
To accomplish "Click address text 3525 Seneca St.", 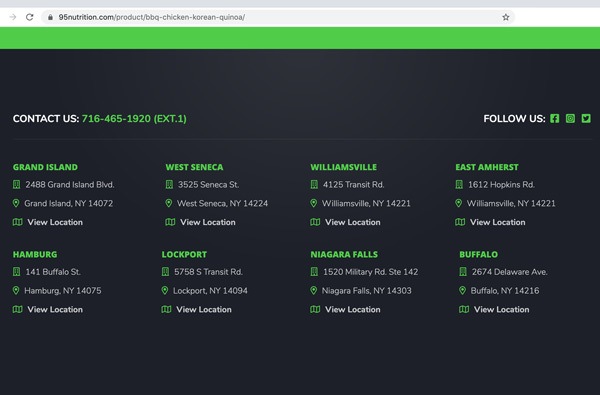I will (209, 184).
